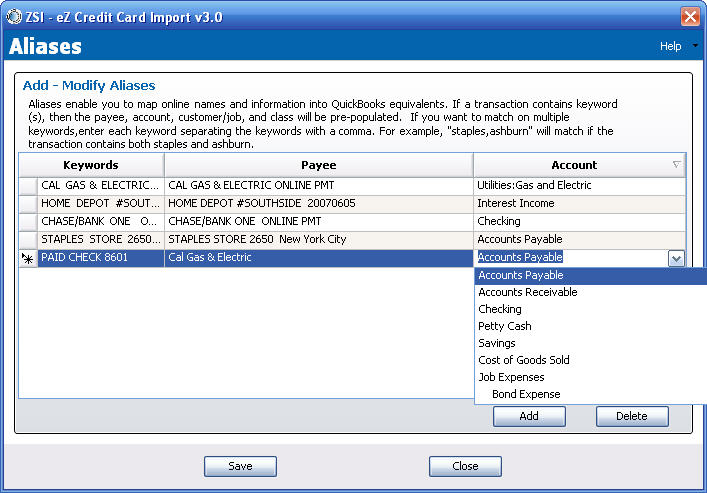Screen dimensions: 707x493
Task: Choose Bond Expense sub-account from list
Action: click(x=591, y=395)
